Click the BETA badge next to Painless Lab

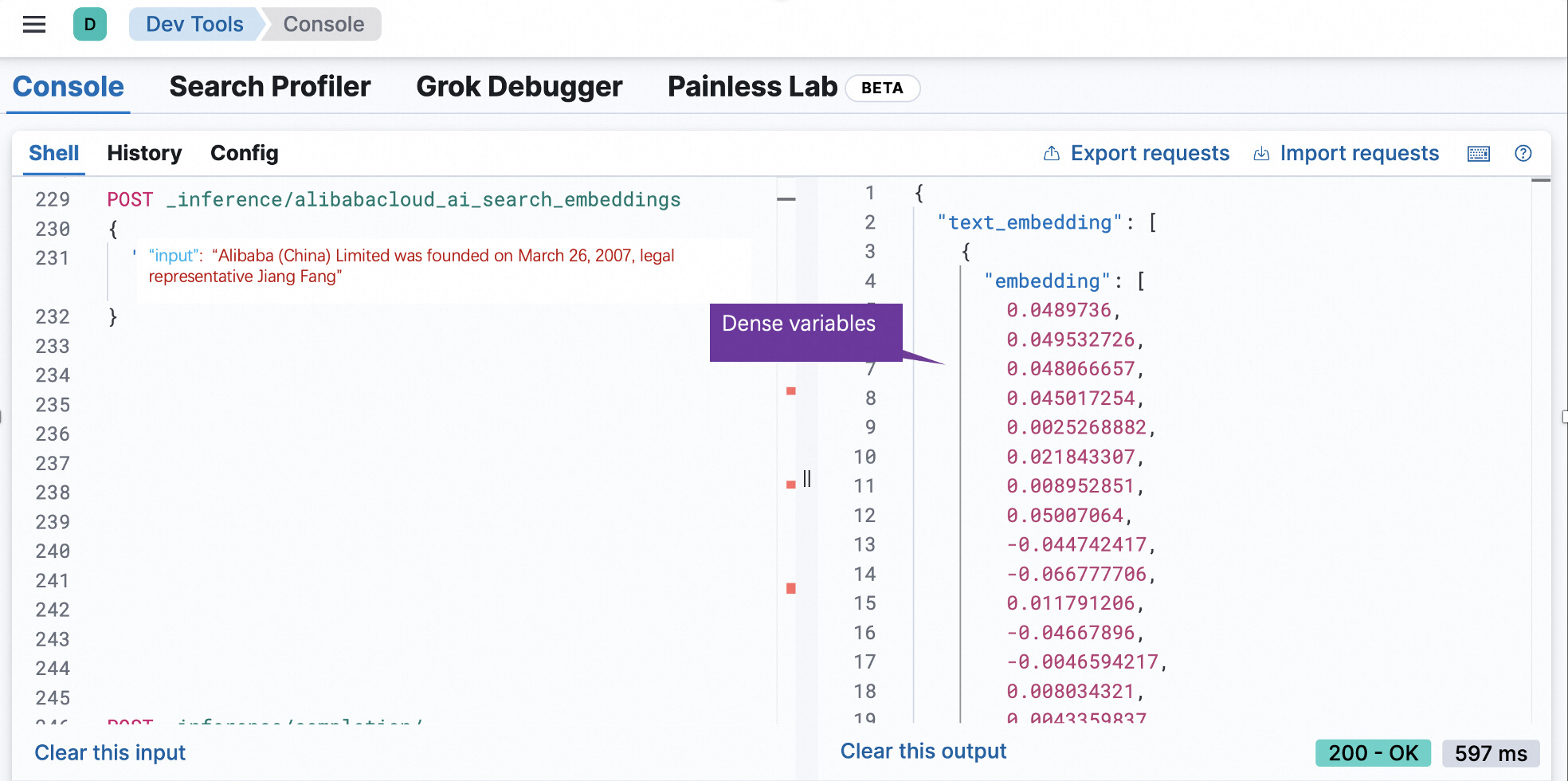[x=882, y=88]
